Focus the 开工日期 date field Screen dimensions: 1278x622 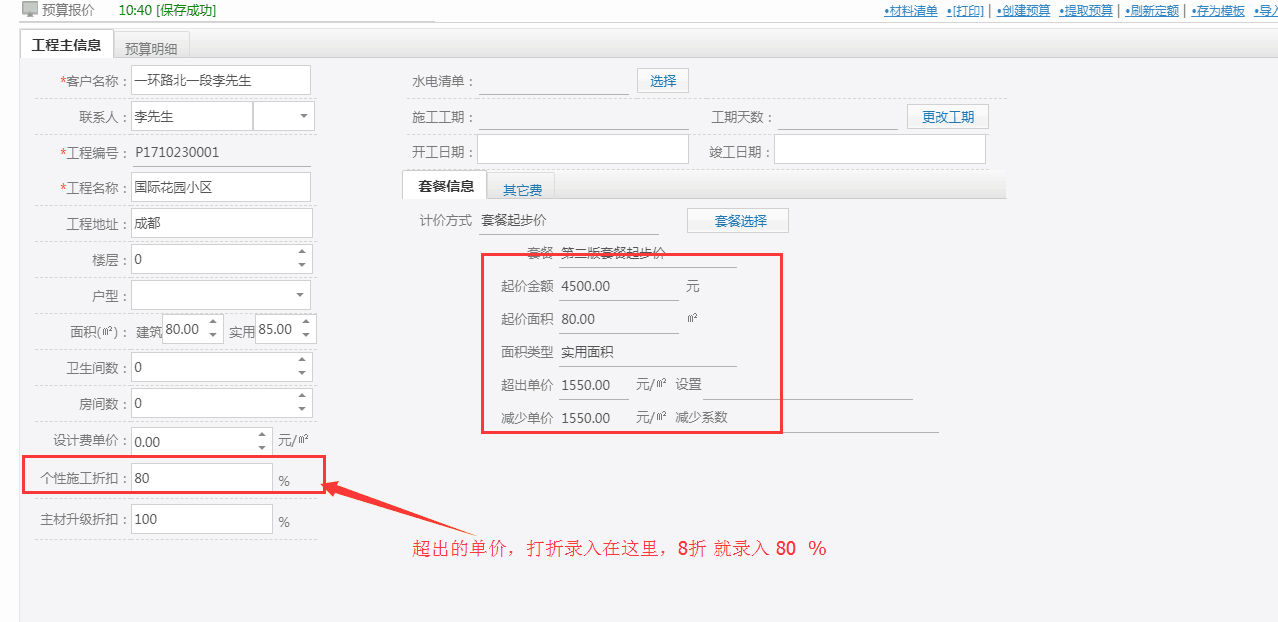(x=582, y=151)
